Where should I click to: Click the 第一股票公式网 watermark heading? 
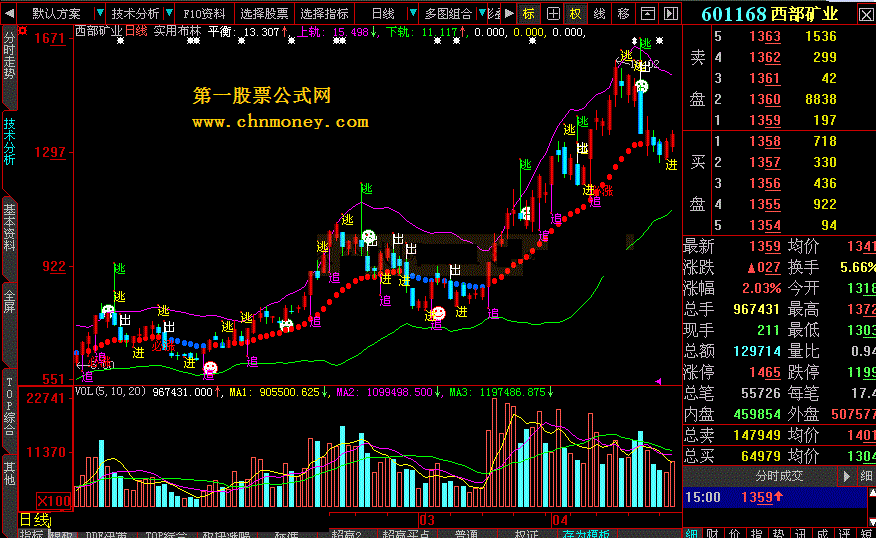click(x=261, y=96)
